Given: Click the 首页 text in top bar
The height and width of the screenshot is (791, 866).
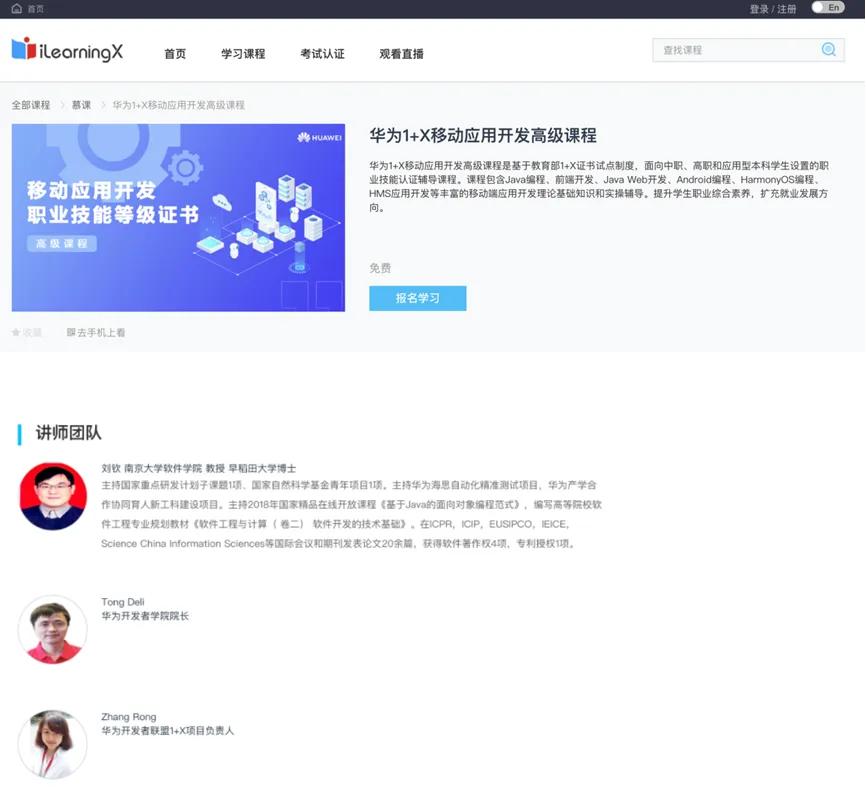Looking at the screenshot, I should point(36,9).
